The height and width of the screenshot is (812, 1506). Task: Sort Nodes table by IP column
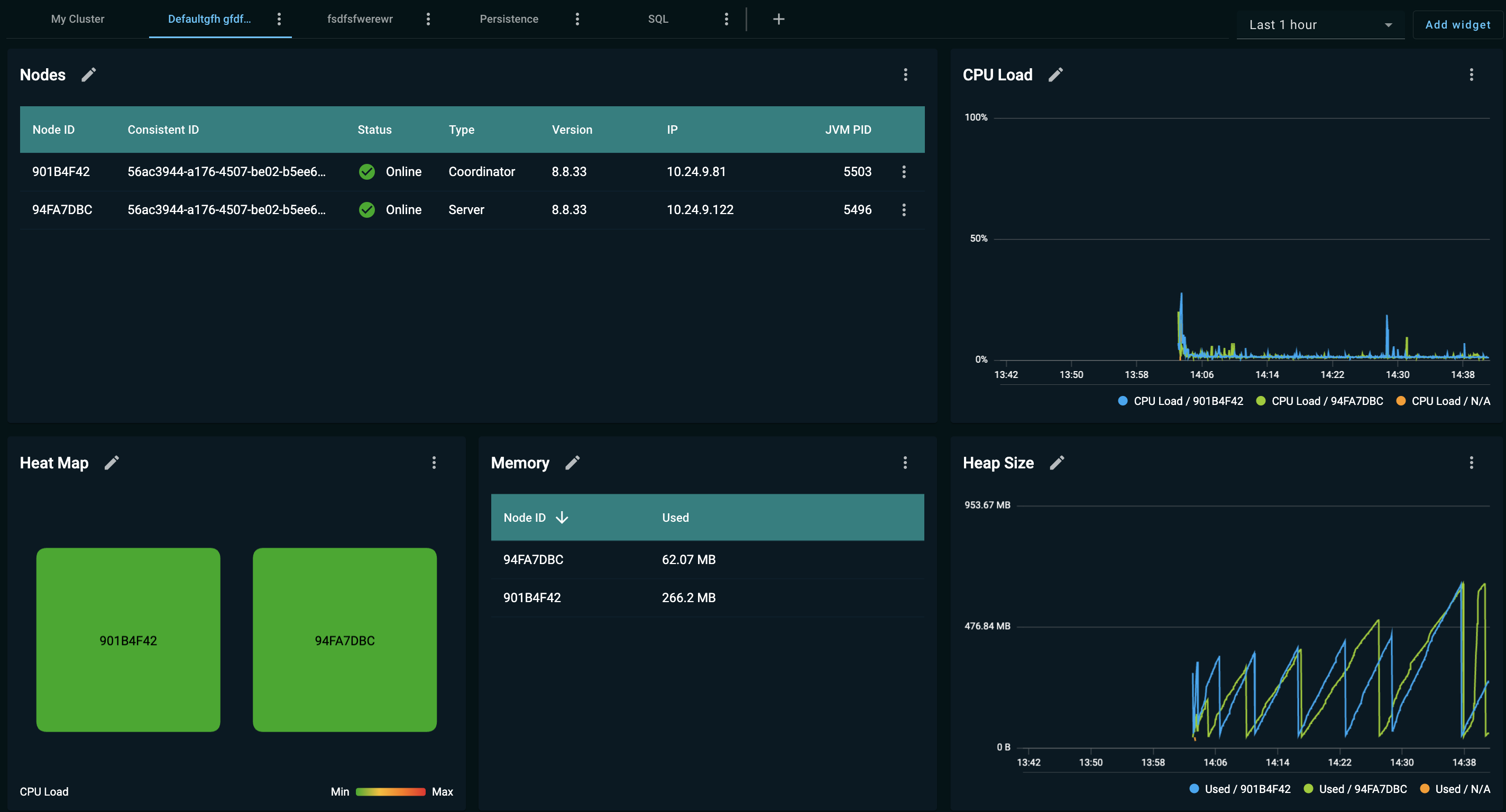tap(672, 130)
